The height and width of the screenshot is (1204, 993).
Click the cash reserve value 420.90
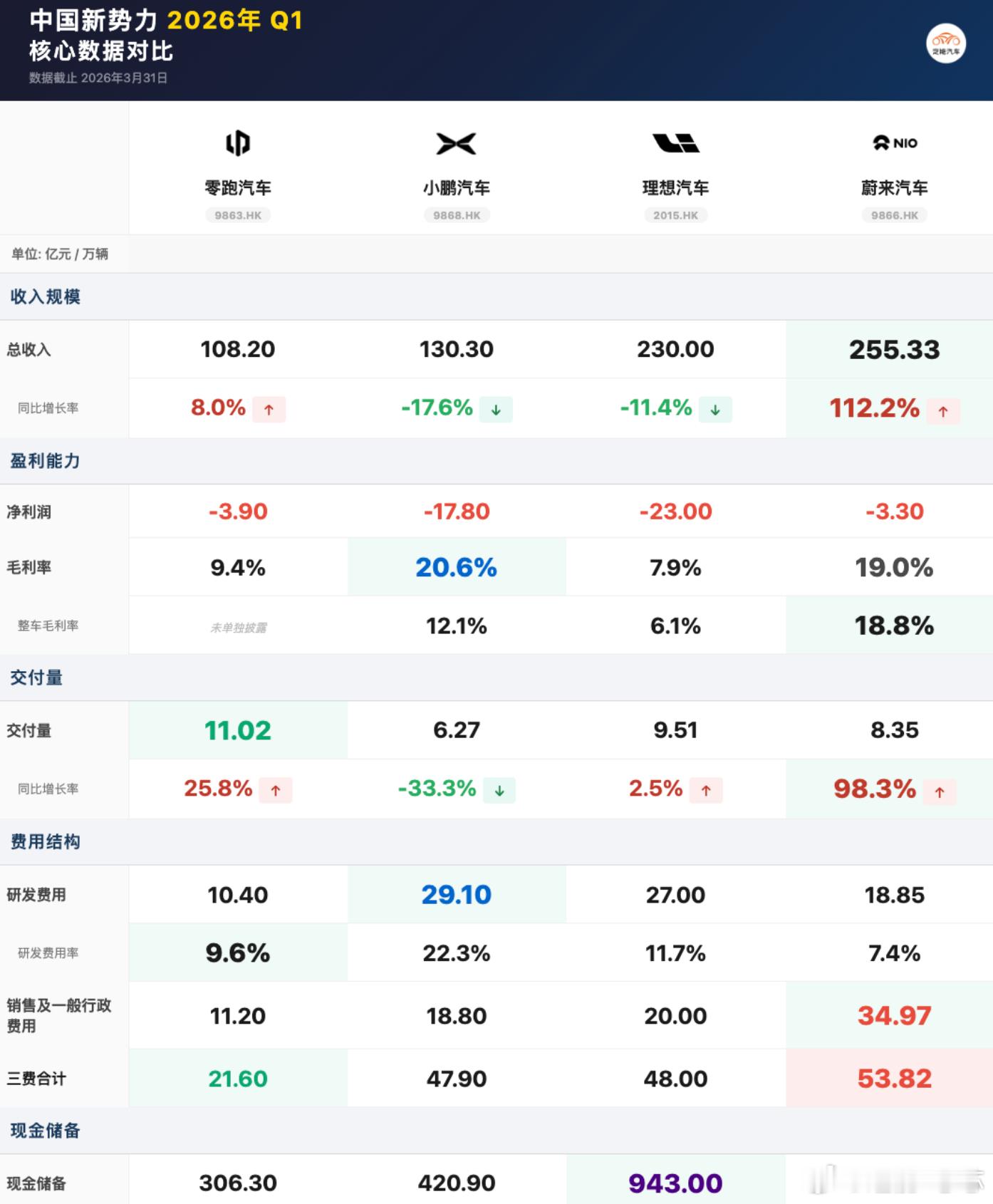(x=457, y=1183)
